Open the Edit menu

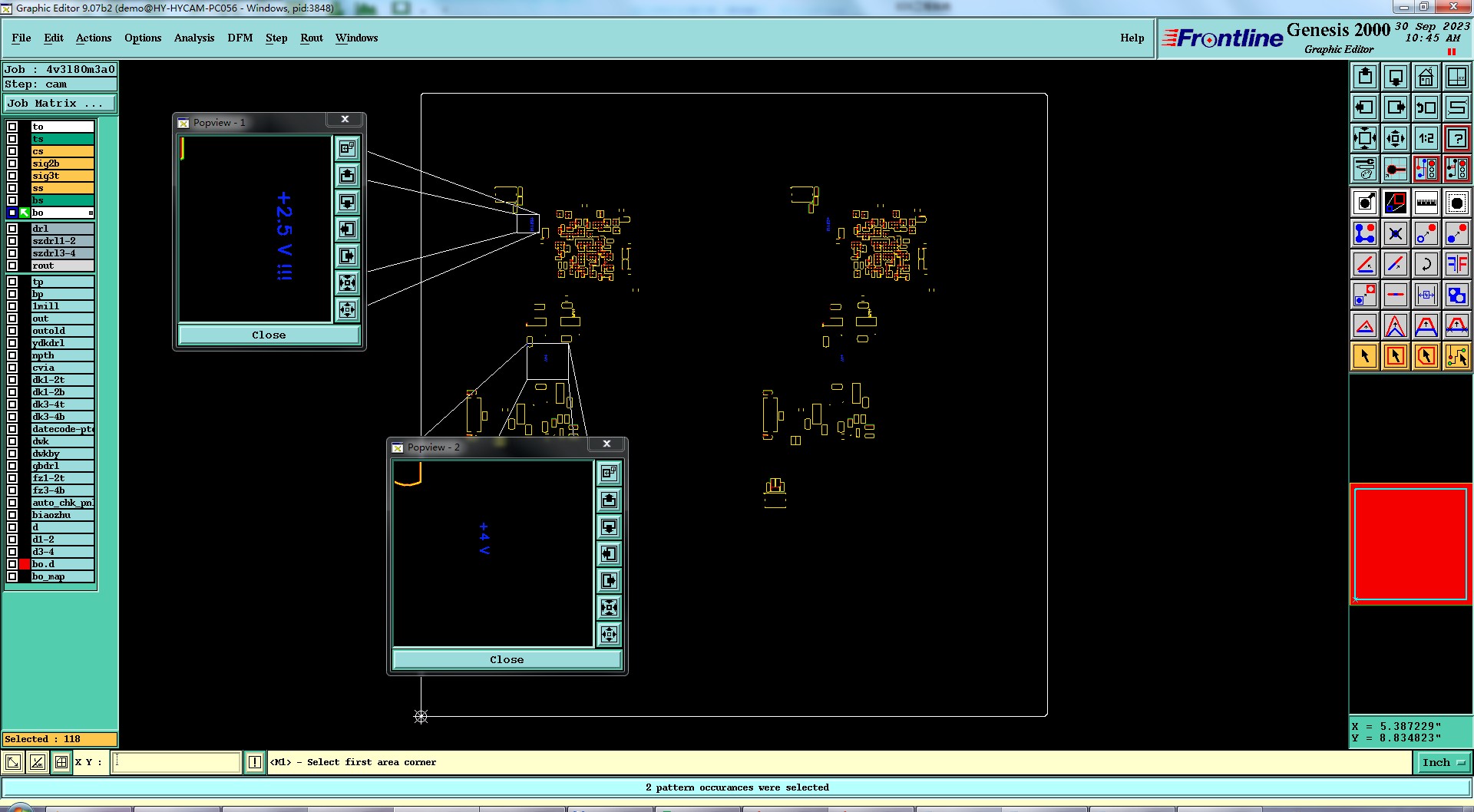pyautogui.click(x=54, y=38)
